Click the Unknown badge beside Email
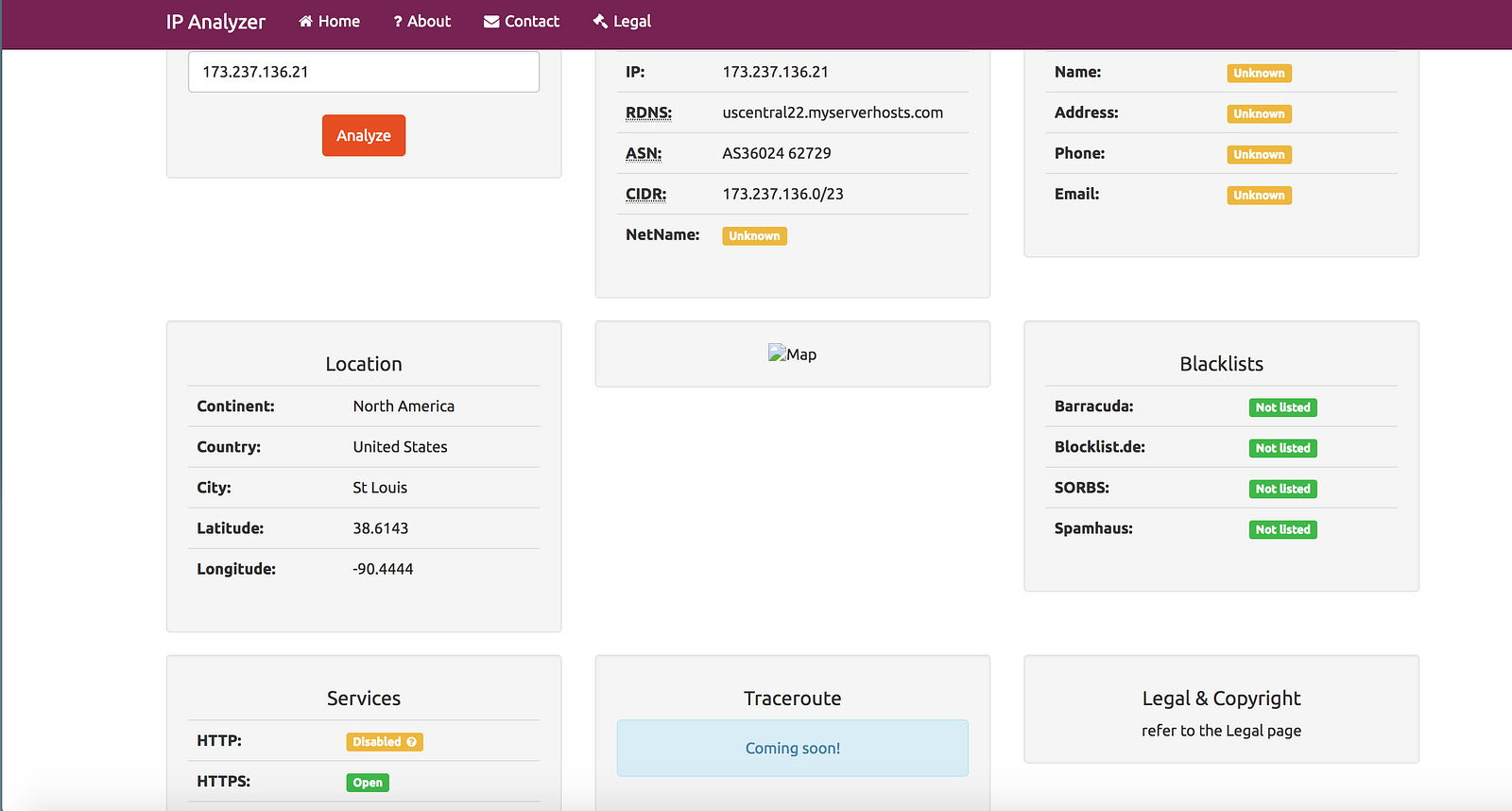The width and height of the screenshot is (1512, 811). tap(1260, 196)
